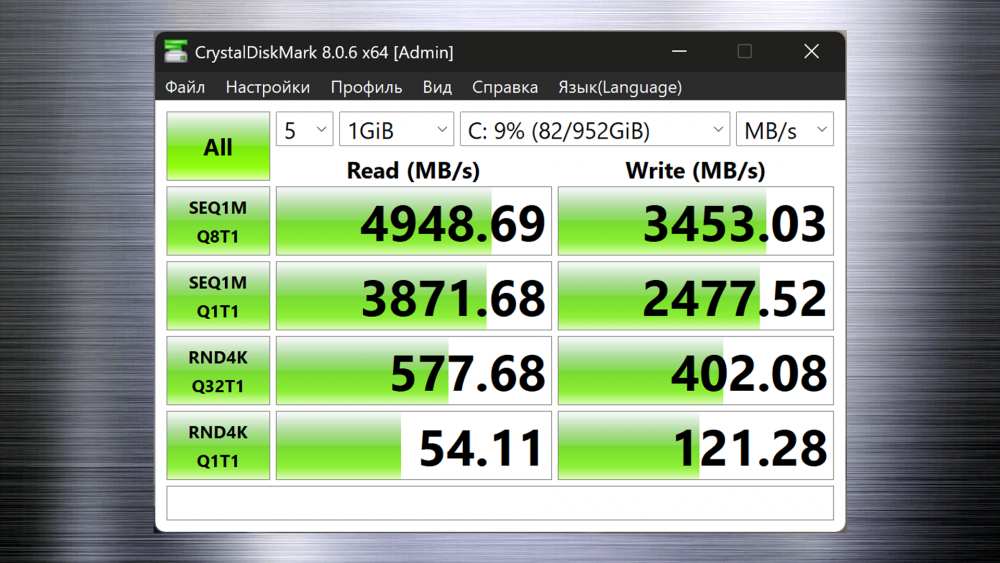Viewport: 1000px width, 563px height.
Task: Start the SEQ1M Q8T1 test
Action: [218, 221]
